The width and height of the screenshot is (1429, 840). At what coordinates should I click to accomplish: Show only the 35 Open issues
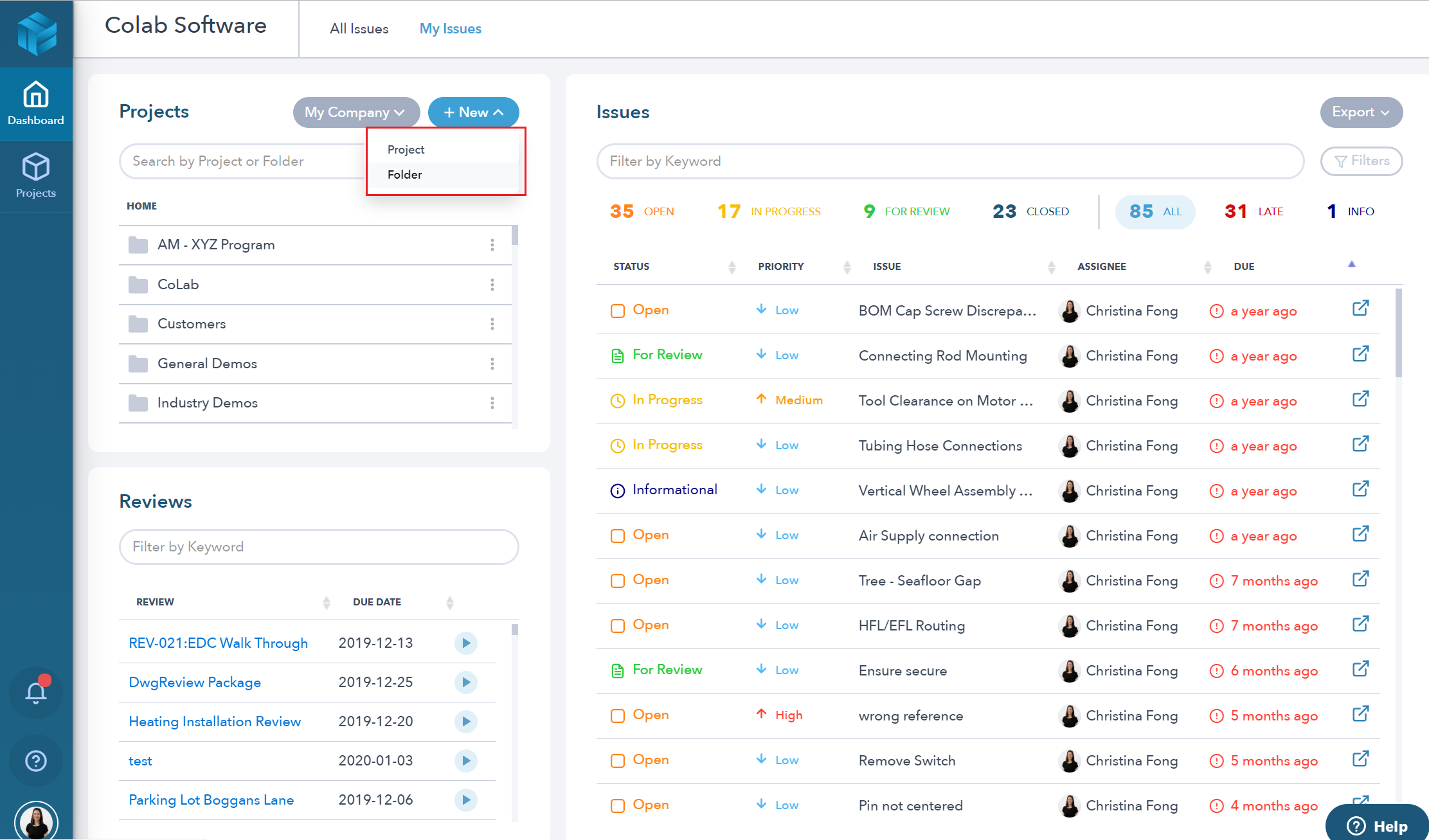click(x=642, y=211)
